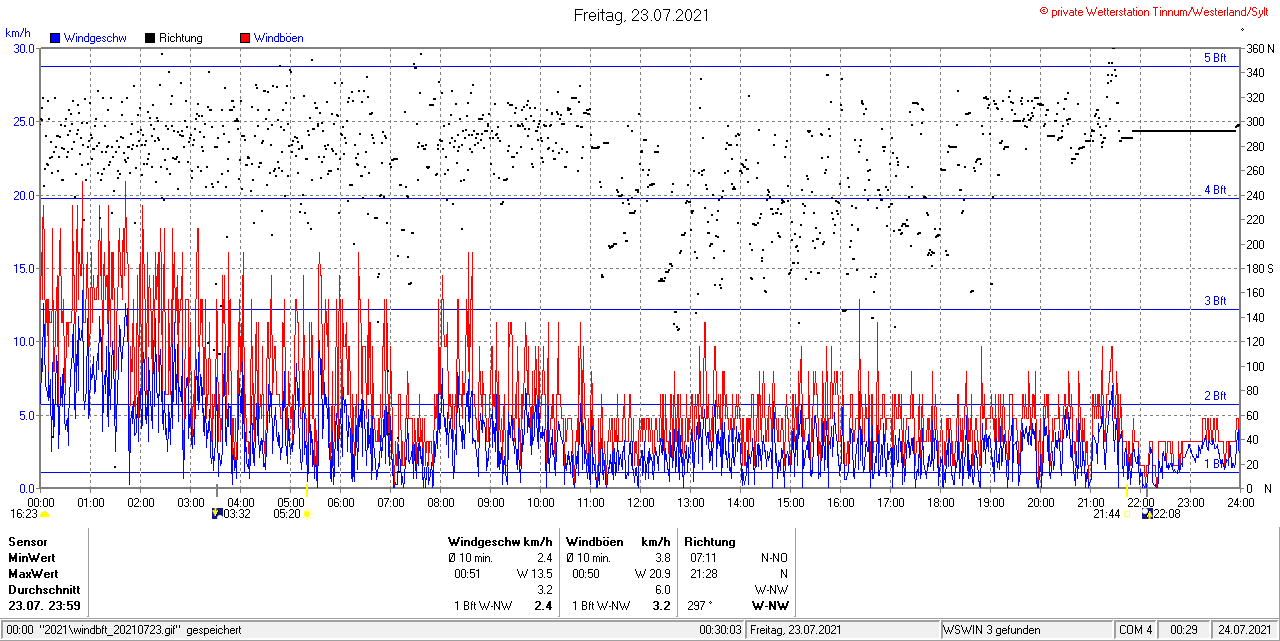
Task: Click the MaxWert row label
Action: (x=33, y=573)
